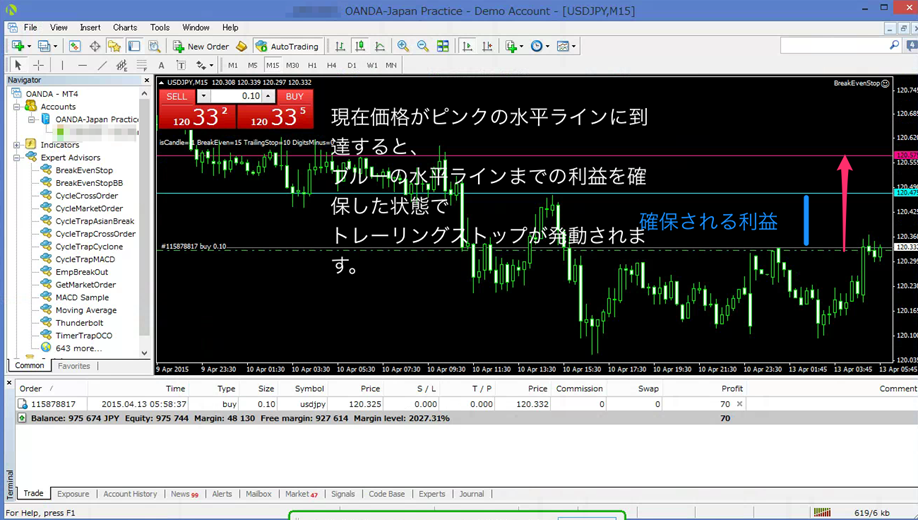Viewport: 918px width, 520px height.
Task: Toggle chart shift icon
Action: pyautogui.click(x=487, y=46)
